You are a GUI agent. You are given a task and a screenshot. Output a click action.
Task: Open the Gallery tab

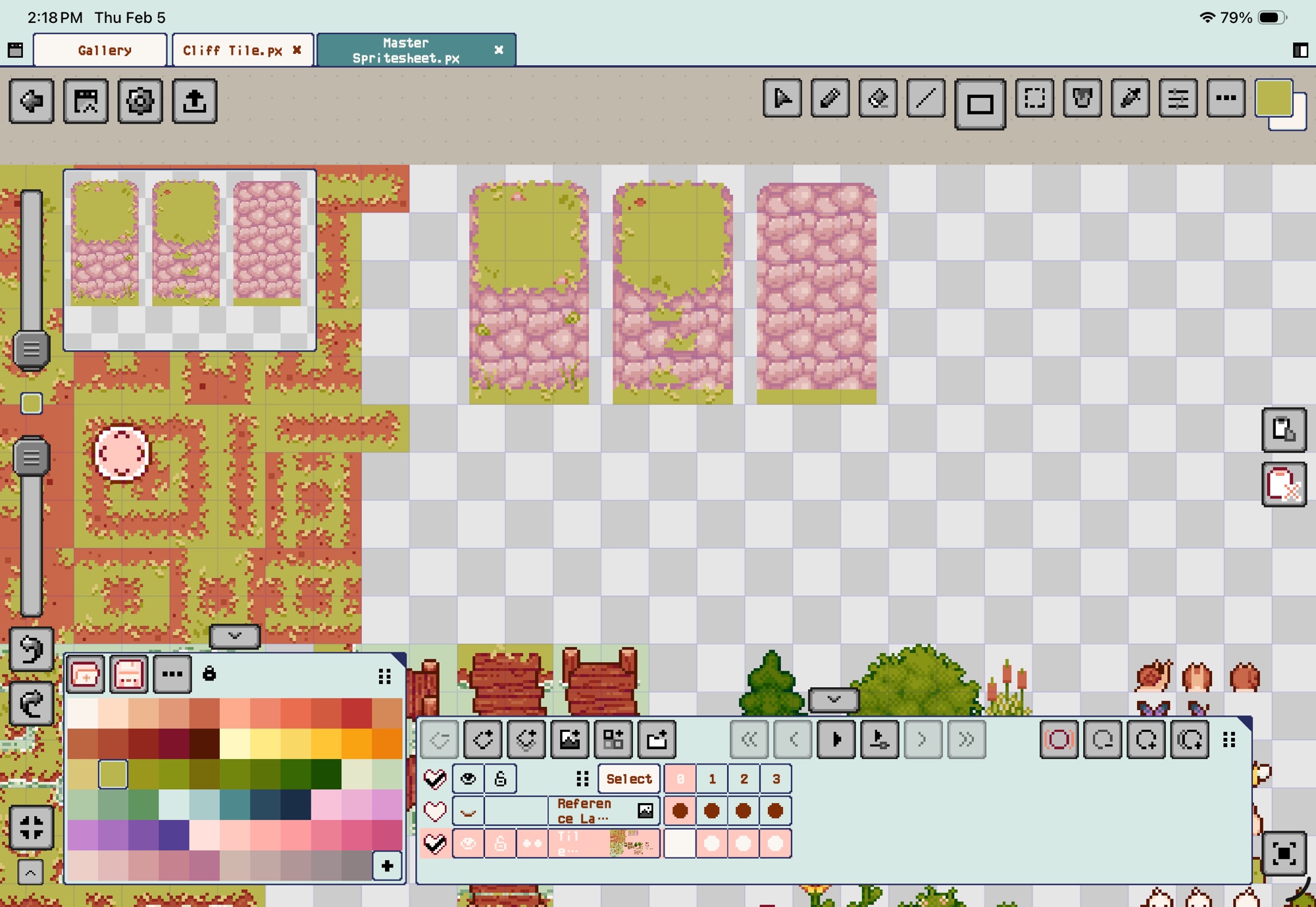104,51
